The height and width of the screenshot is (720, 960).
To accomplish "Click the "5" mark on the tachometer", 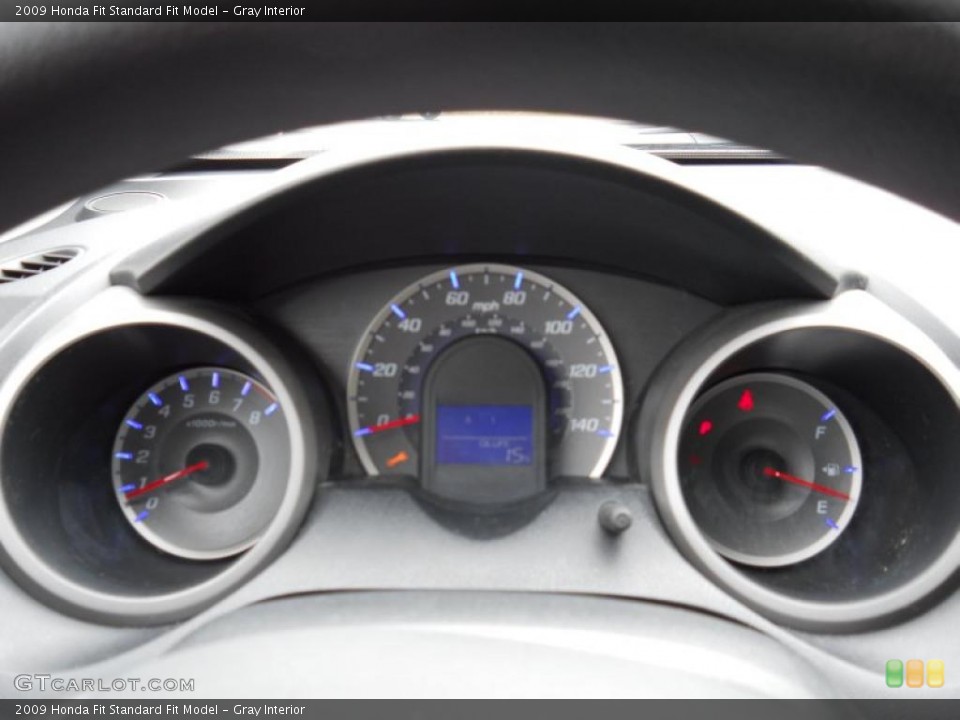I will [189, 401].
